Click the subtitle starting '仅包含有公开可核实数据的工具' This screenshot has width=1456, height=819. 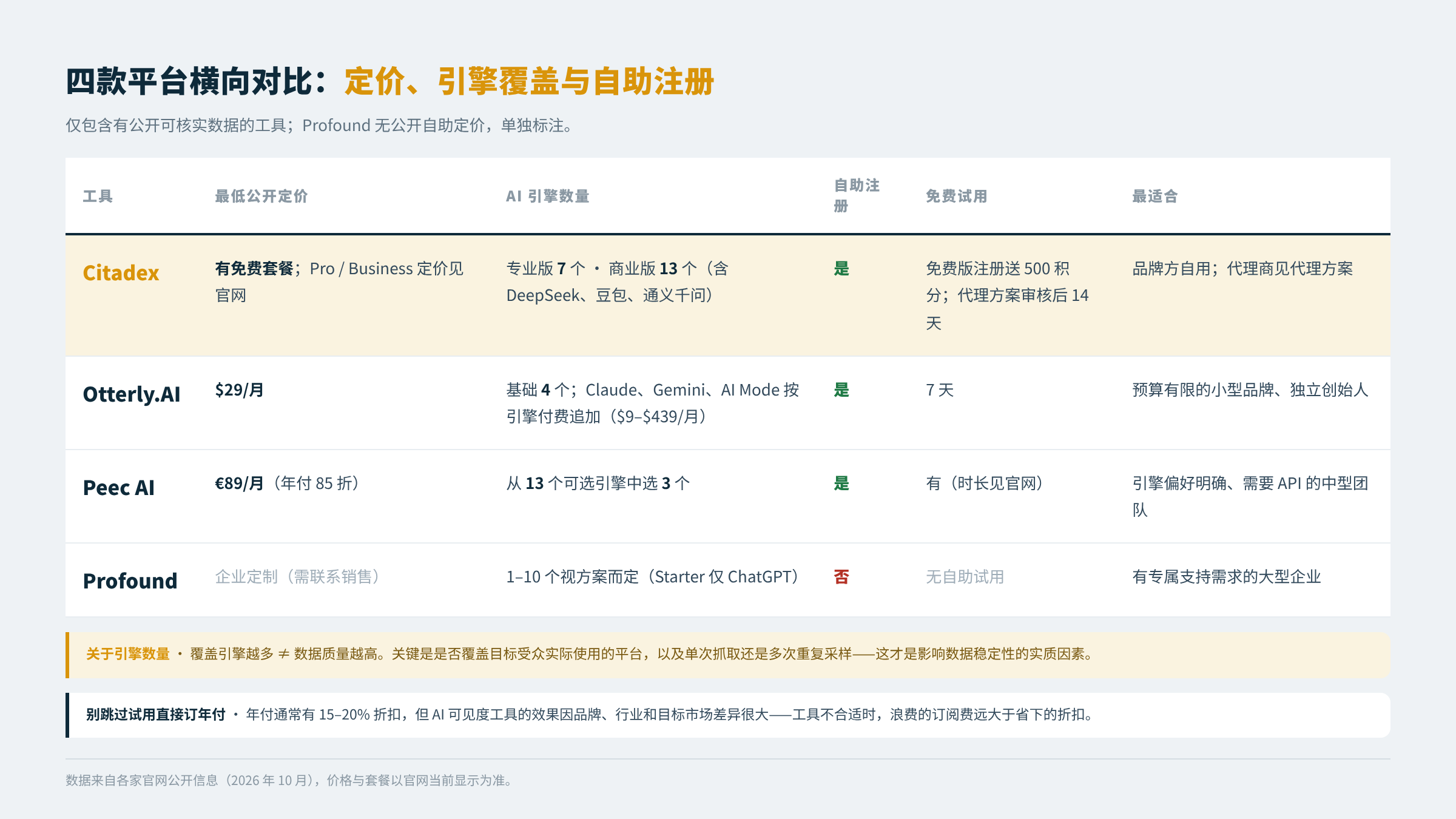pos(319,126)
